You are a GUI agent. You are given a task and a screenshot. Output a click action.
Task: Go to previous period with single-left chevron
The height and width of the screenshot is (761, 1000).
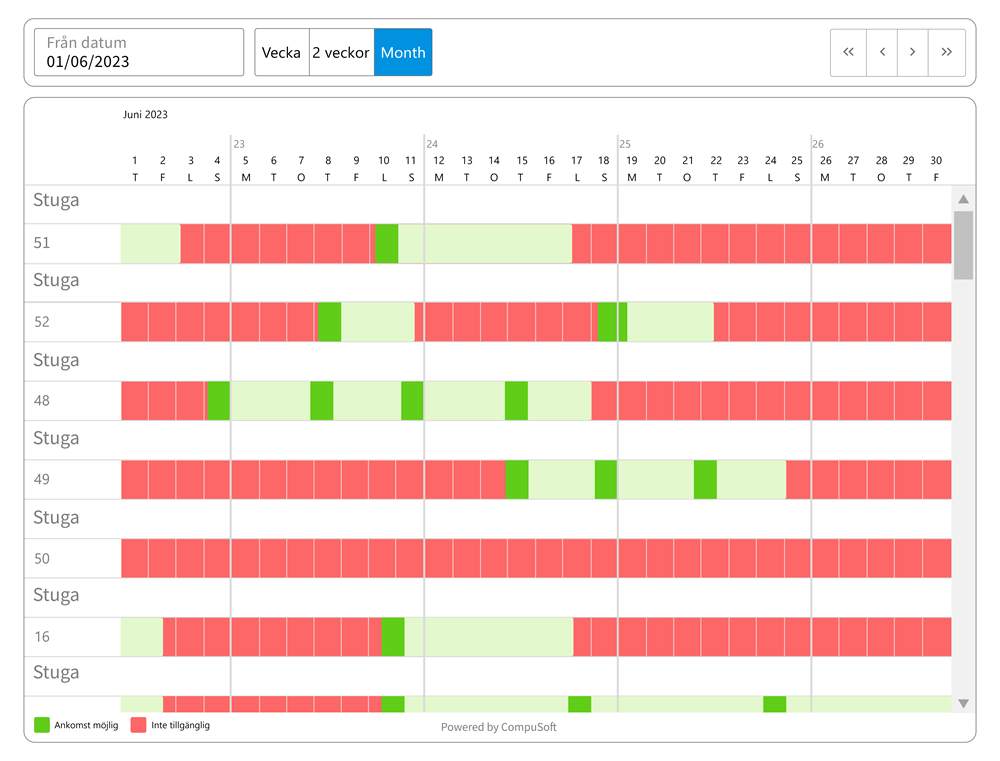(881, 53)
